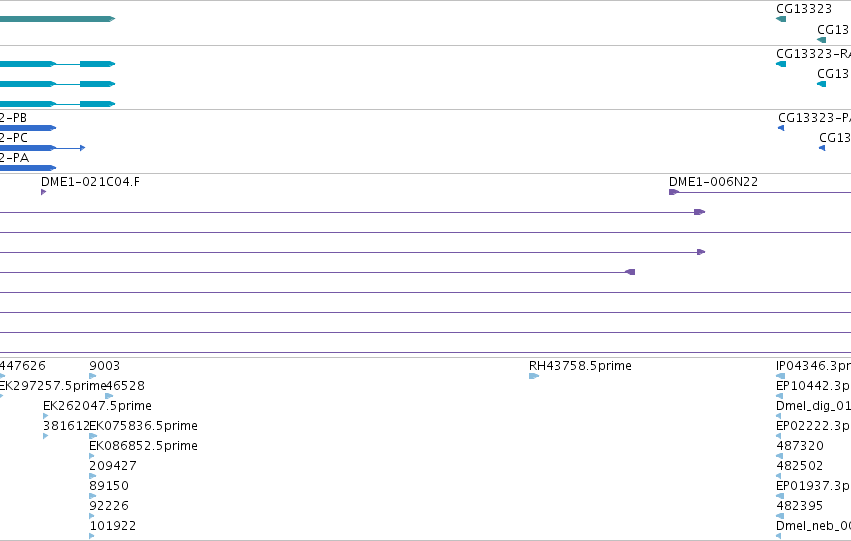Screen dimensions: 851x541
Task: Click the arrow under 92226
Action: (x=92, y=517)
